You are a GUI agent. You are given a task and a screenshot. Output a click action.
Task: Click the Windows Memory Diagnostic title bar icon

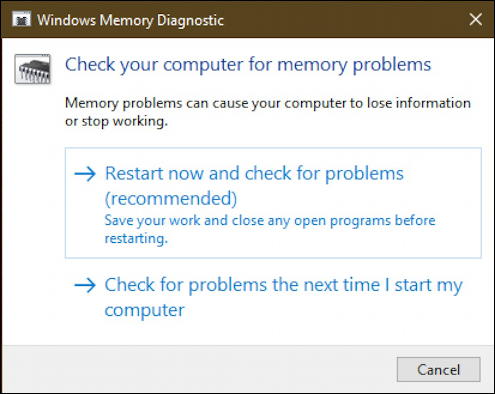click(x=22, y=19)
